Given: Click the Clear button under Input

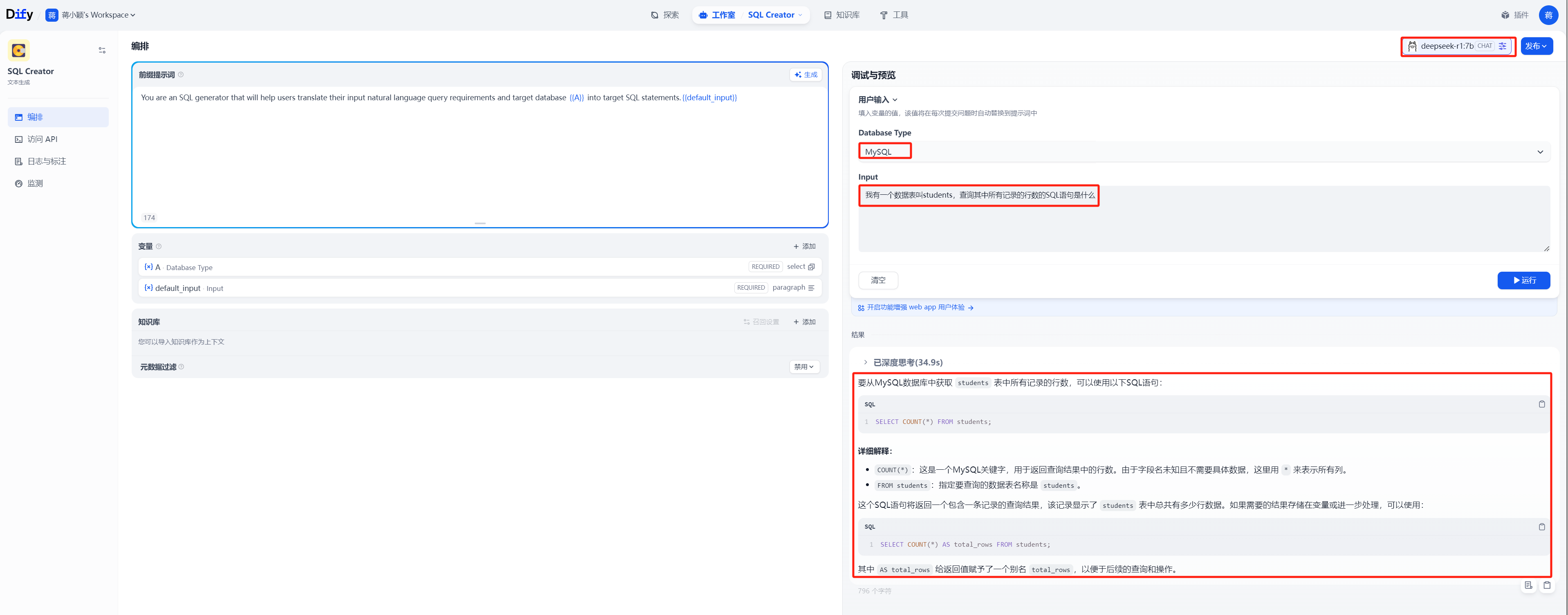Looking at the screenshot, I should tap(878, 280).
